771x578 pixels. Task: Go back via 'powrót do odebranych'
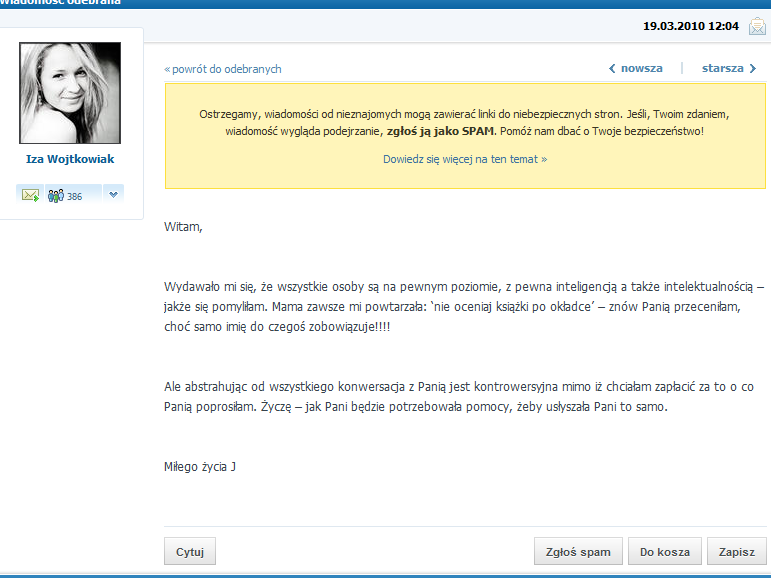[x=223, y=69]
